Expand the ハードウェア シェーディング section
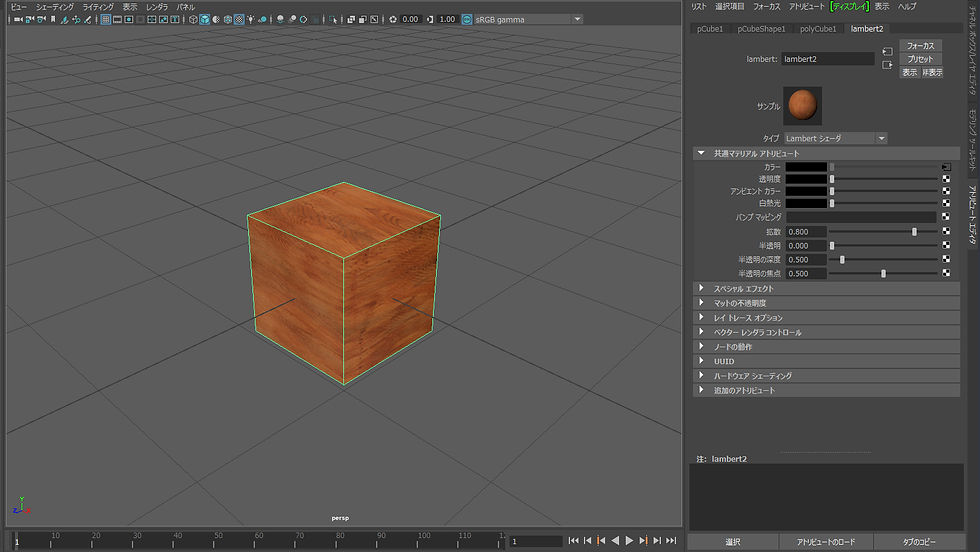Image resolution: width=980 pixels, height=552 pixels. pos(826,376)
